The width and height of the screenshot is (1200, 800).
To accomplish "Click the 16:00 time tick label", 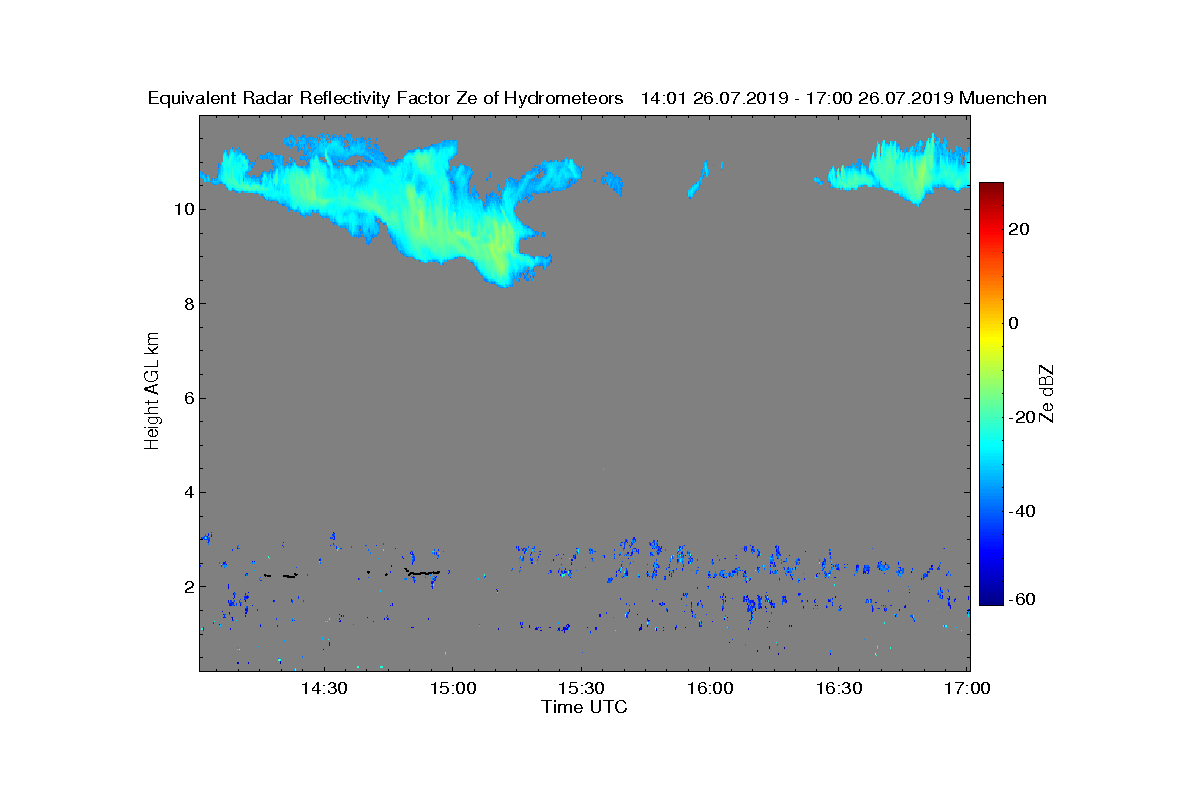I will point(710,688).
